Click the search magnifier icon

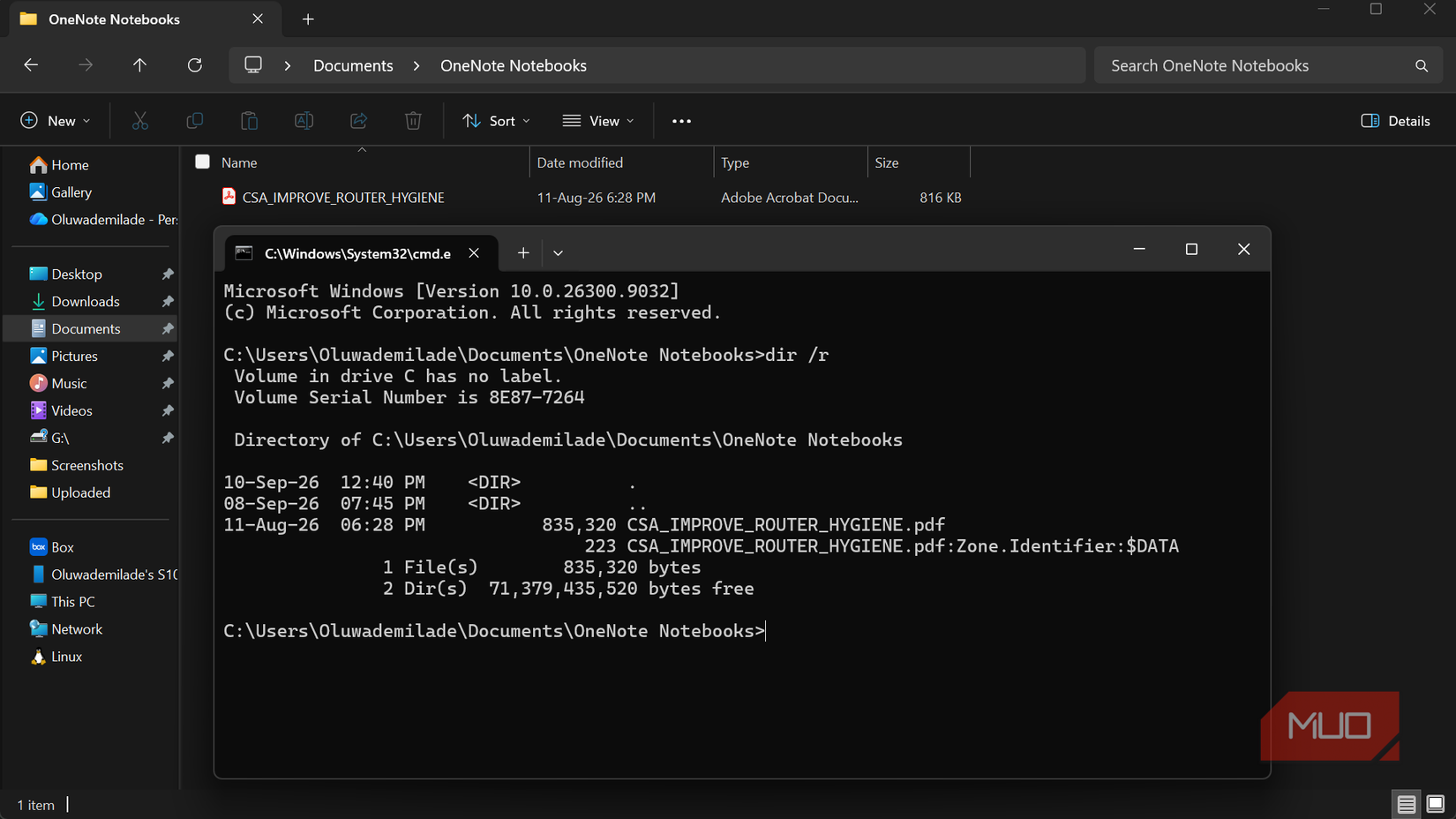(1422, 66)
